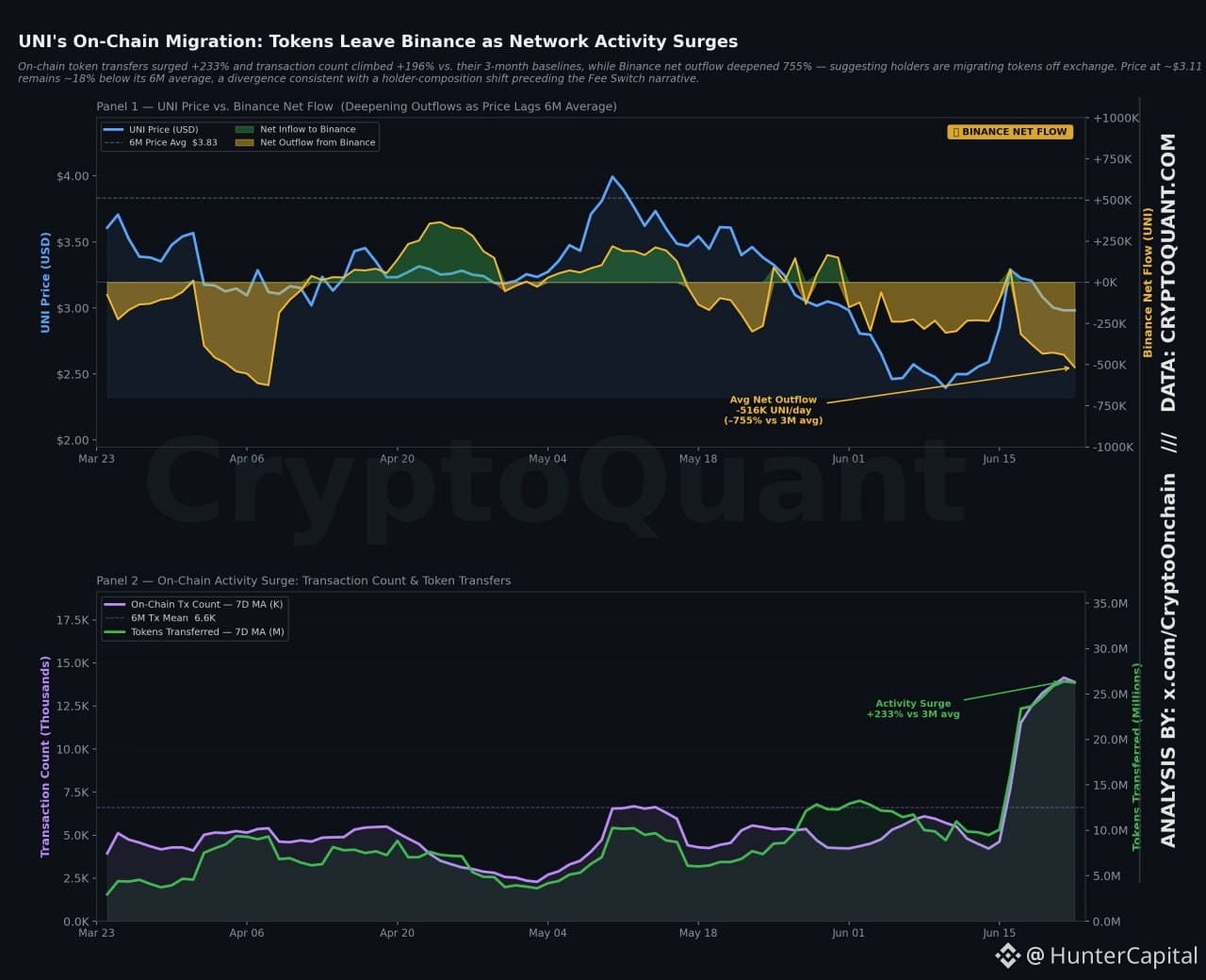This screenshot has width=1206, height=980.
Task: Click the "12.5K" transaction count axis label
Action: 73,706
